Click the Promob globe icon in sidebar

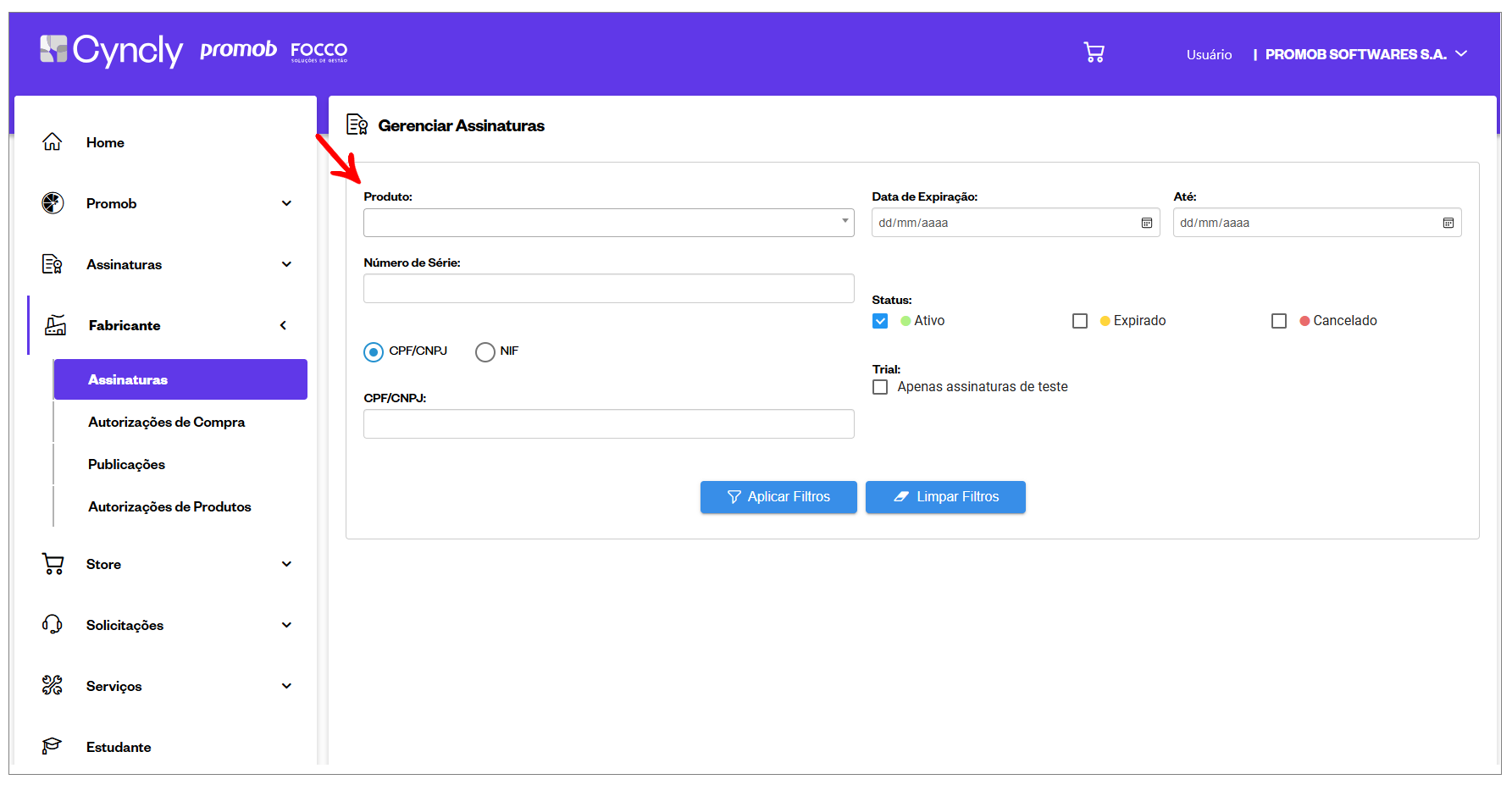tap(53, 203)
